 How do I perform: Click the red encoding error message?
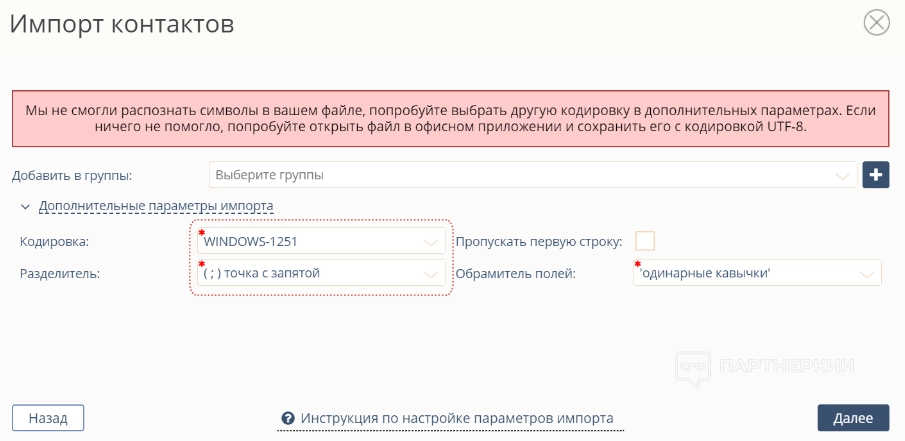(450, 118)
